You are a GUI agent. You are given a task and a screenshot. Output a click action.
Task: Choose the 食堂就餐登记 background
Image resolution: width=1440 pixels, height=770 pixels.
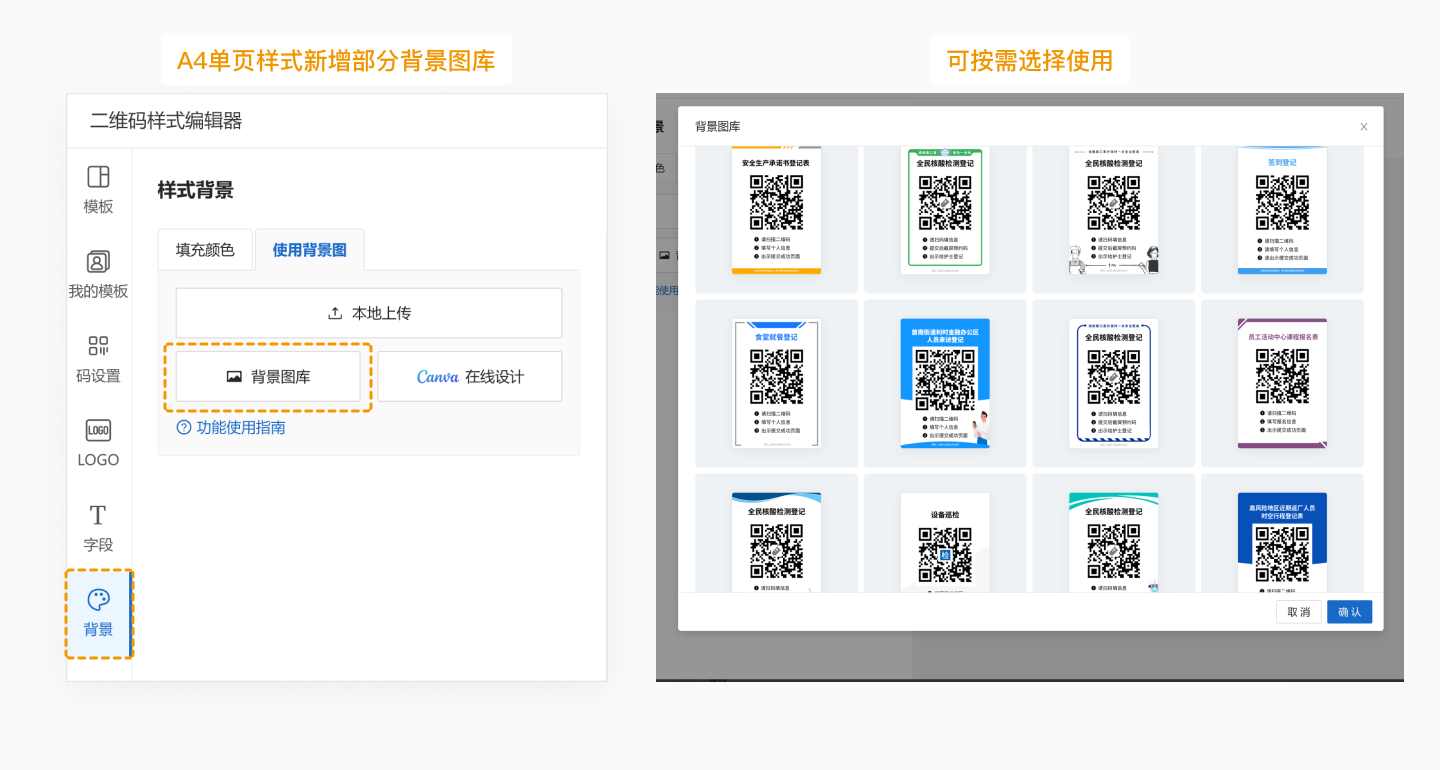[776, 383]
